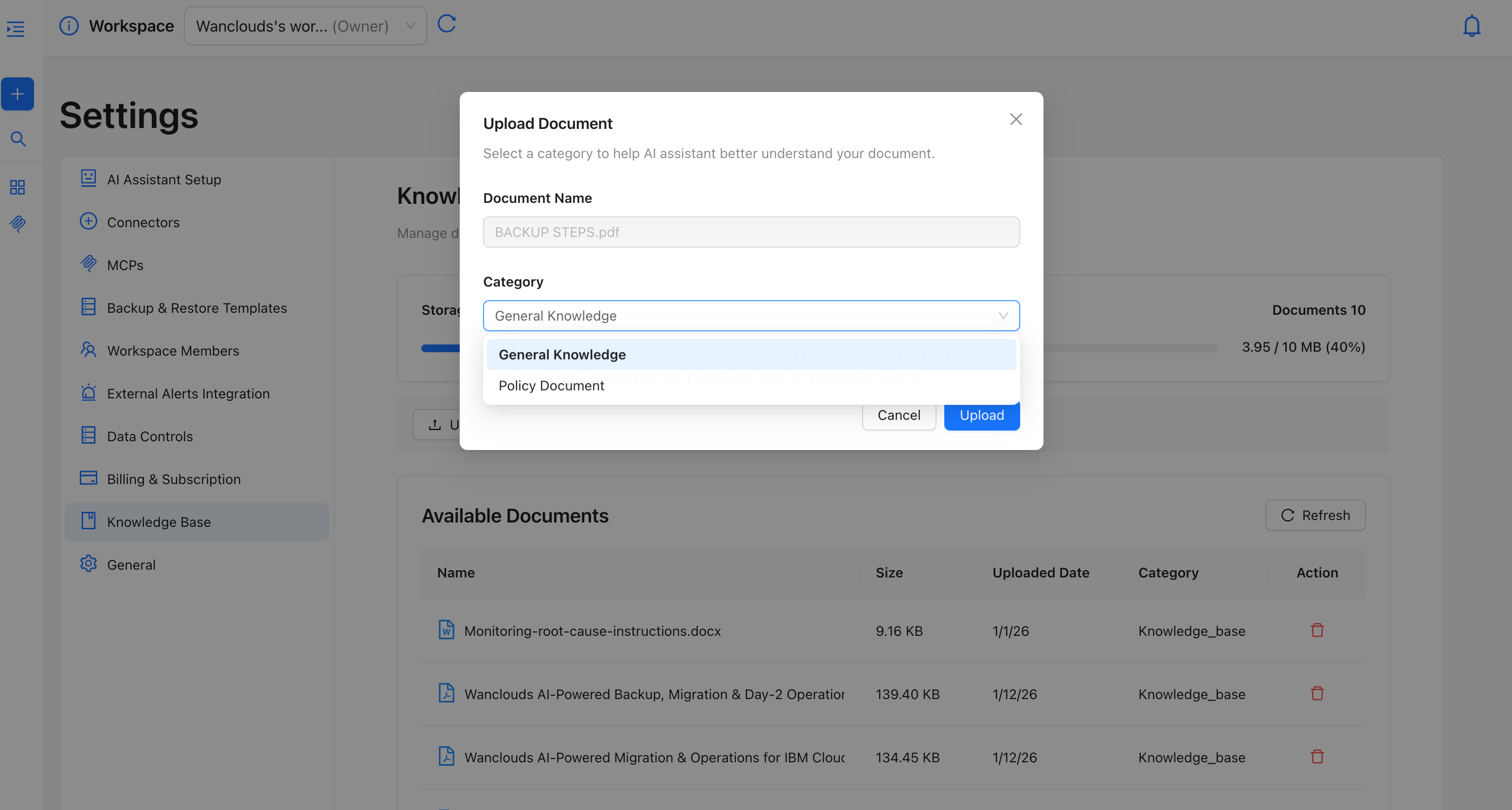Click the workspace refresh icon
This screenshot has width=1512, height=810.
(x=447, y=24)
